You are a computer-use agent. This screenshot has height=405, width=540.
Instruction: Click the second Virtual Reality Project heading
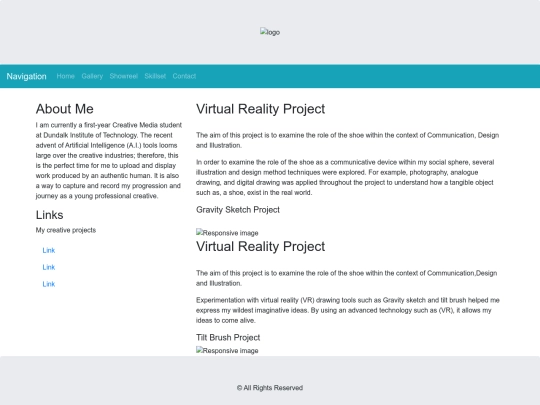(260, 247)
